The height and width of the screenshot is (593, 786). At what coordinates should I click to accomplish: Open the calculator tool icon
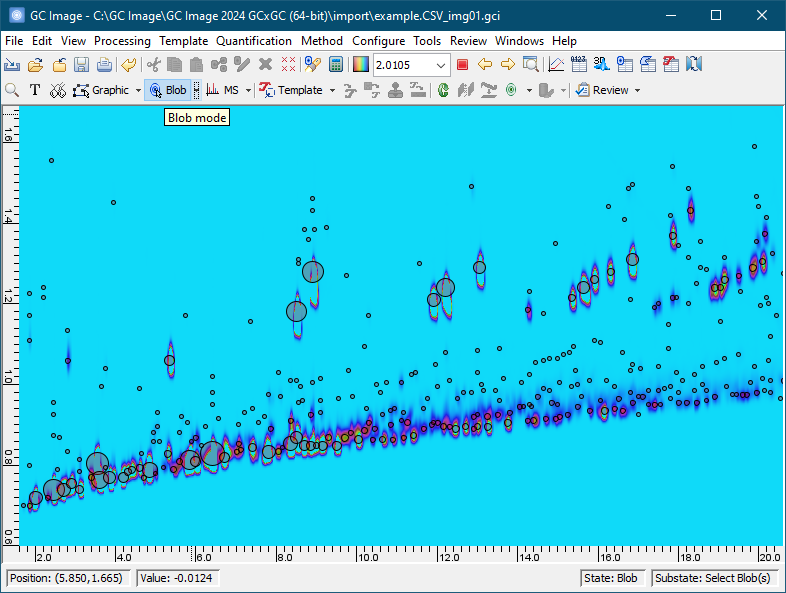coord(335,65)
